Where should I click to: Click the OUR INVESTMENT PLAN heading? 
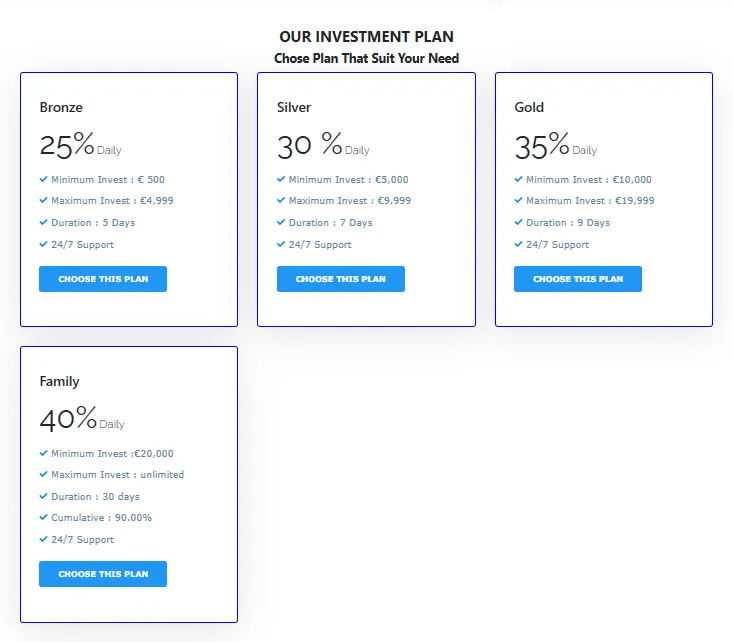tap(366, 37)
